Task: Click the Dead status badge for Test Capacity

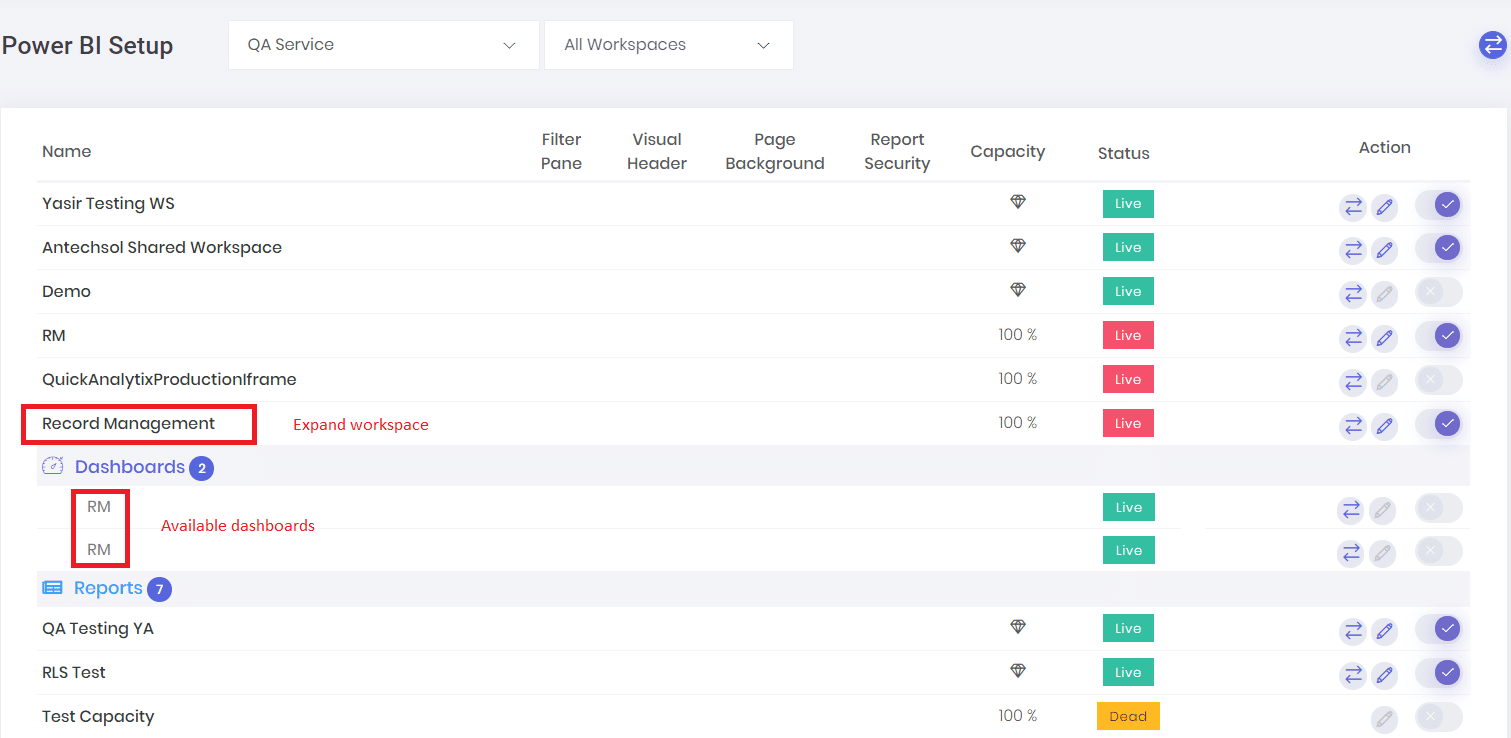Action: coord(1128,716)
